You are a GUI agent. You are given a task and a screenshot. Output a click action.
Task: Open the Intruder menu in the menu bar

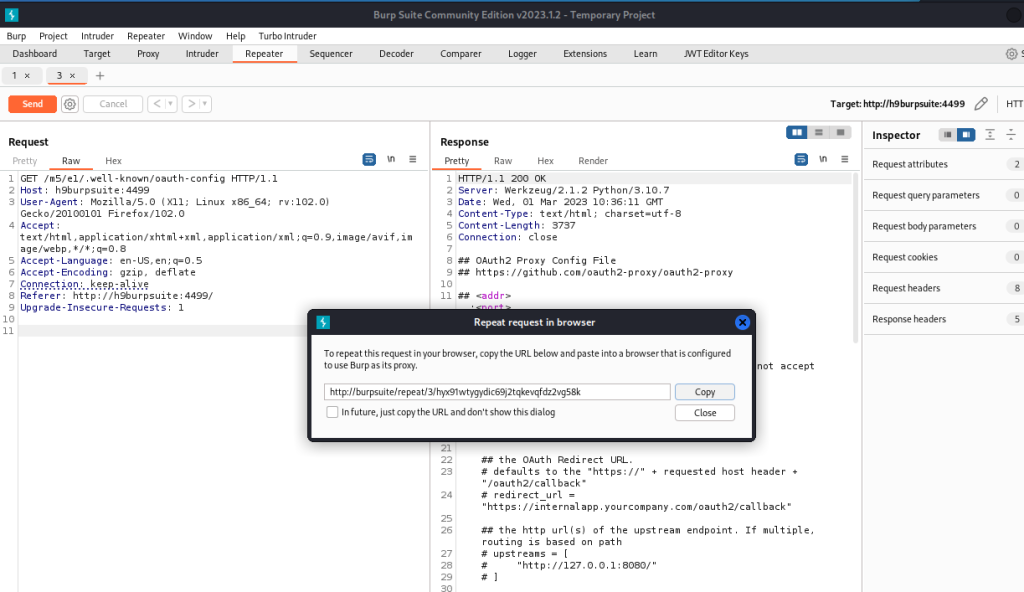coord(97,36)
